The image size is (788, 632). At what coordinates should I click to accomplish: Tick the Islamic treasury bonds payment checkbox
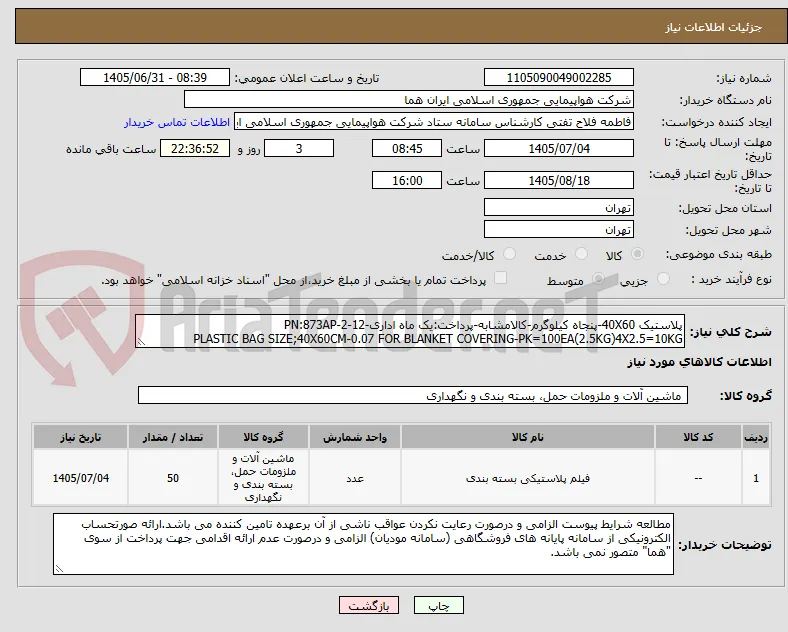coord(501,278)
